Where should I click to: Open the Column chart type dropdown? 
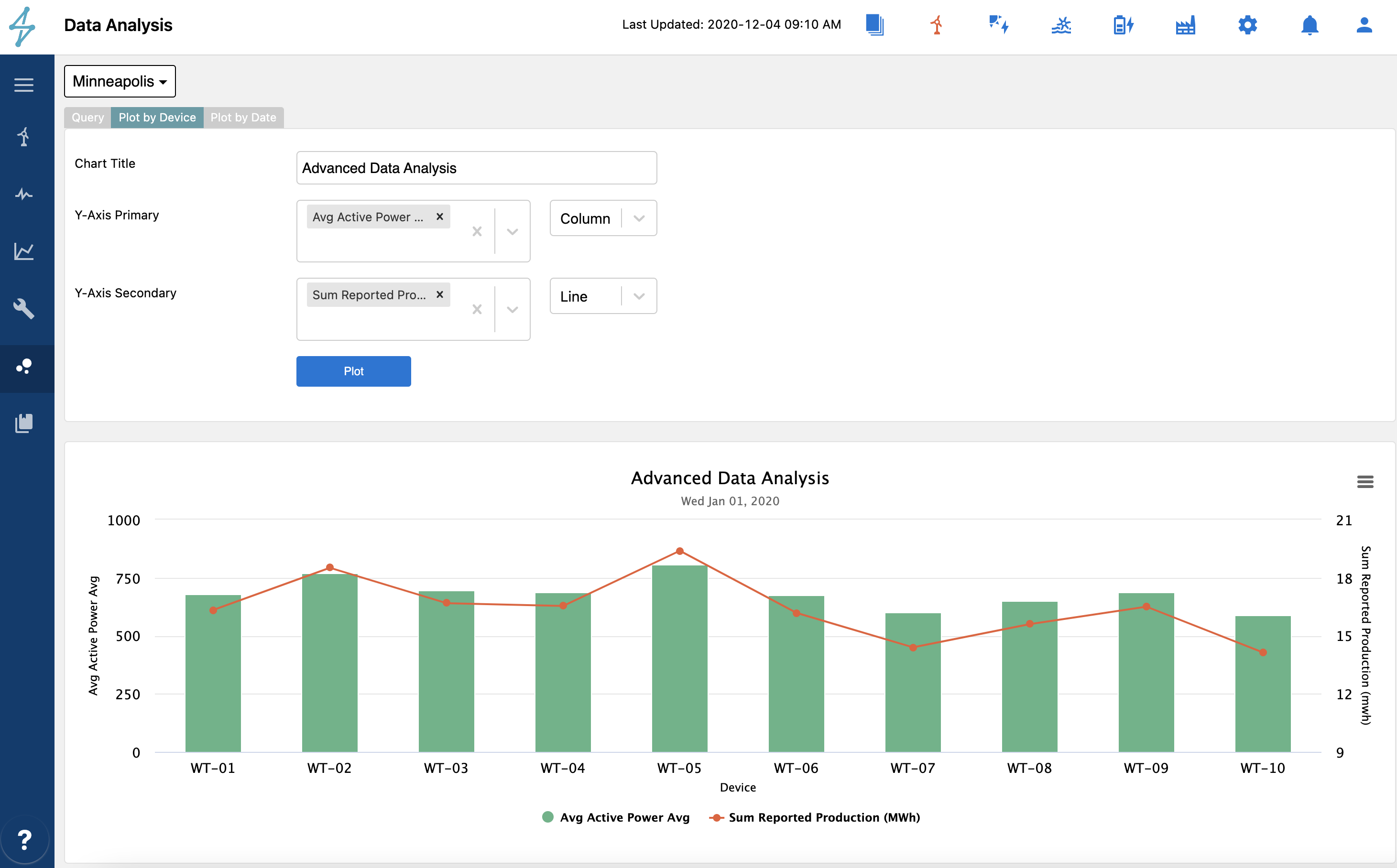[x=603, y=218]
